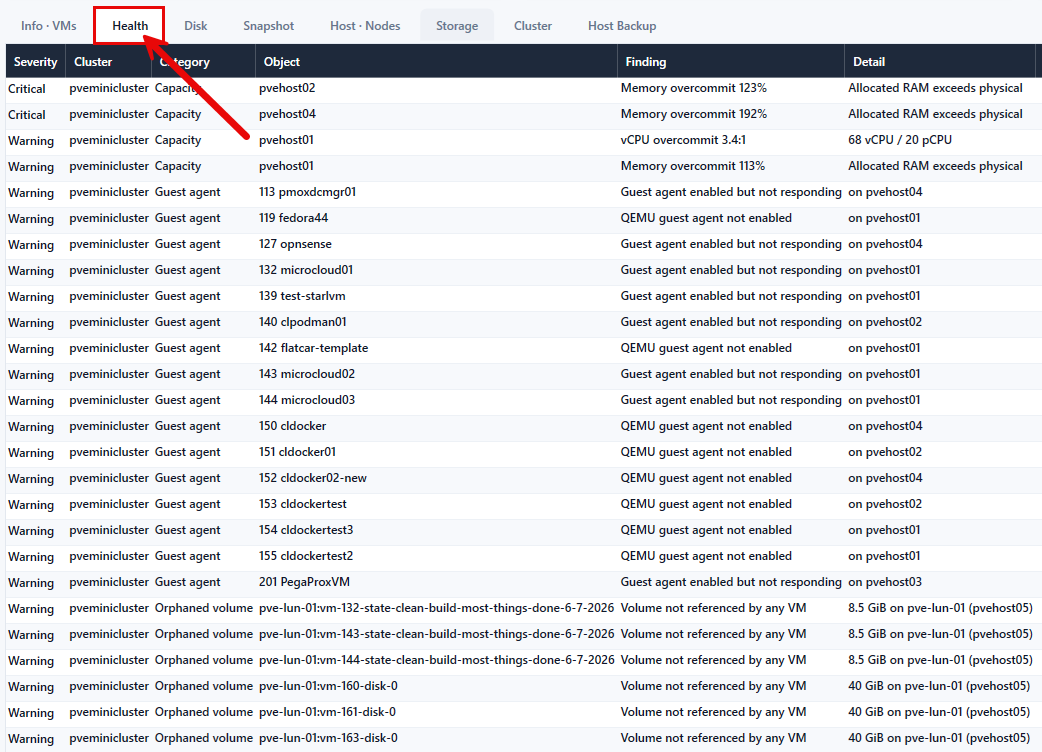
Task: Click 'Memory overcommit 113%' finding
Action: [x=692, y=165]
